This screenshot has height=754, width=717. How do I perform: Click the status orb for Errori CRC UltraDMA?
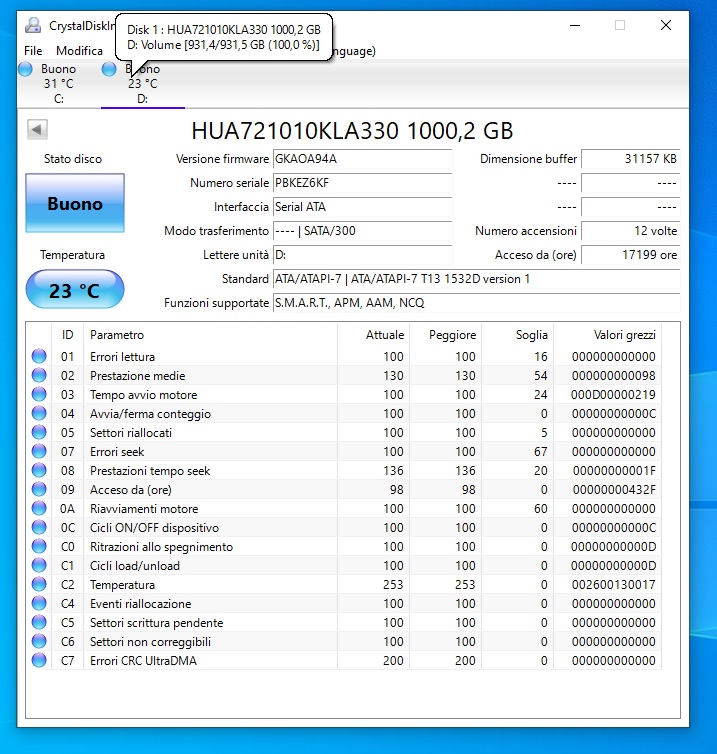pos(39,660)
